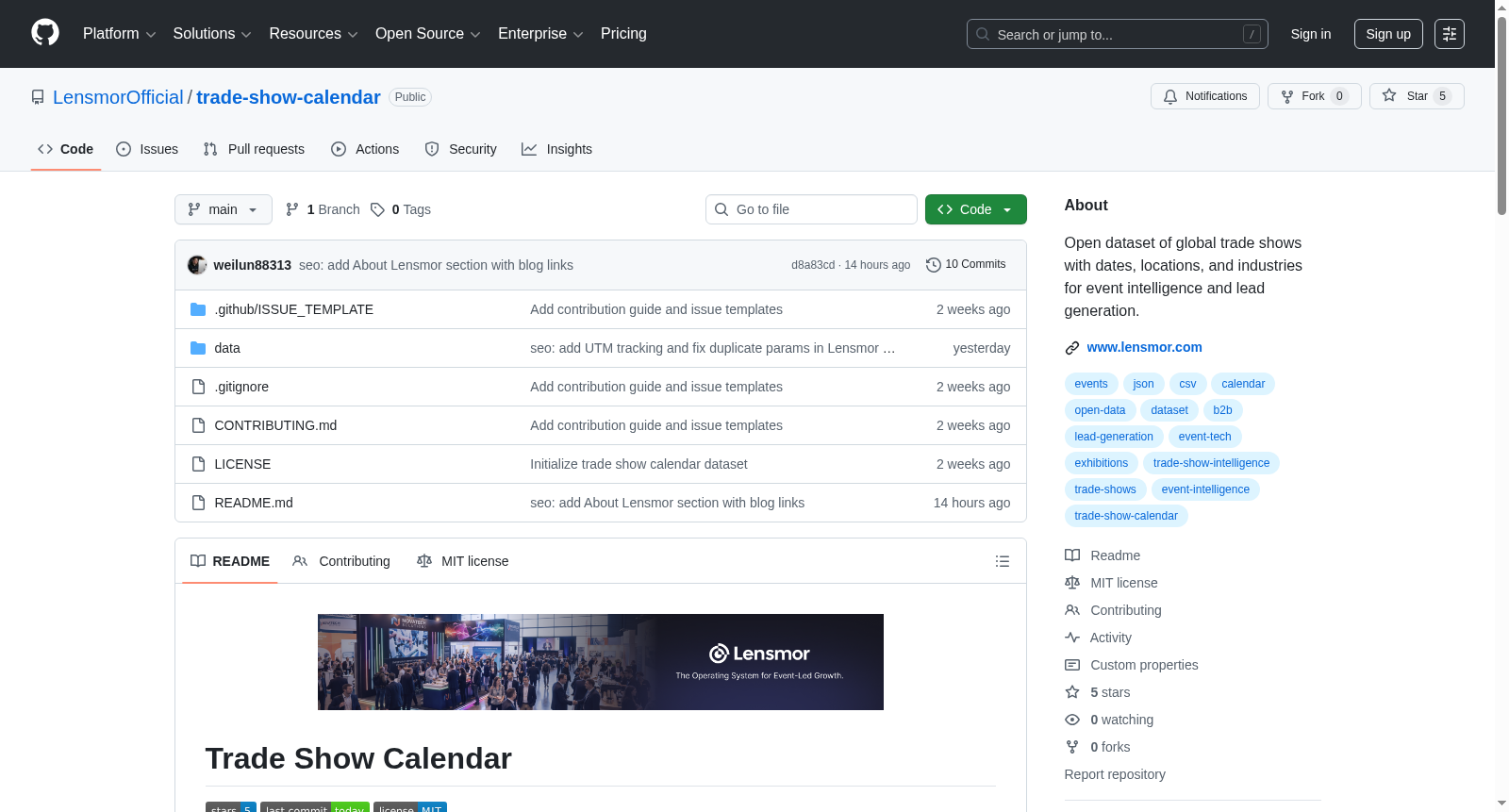1509x812 pixels.
Task: Open the README outline list icon
Action: tap(1003, 561)
